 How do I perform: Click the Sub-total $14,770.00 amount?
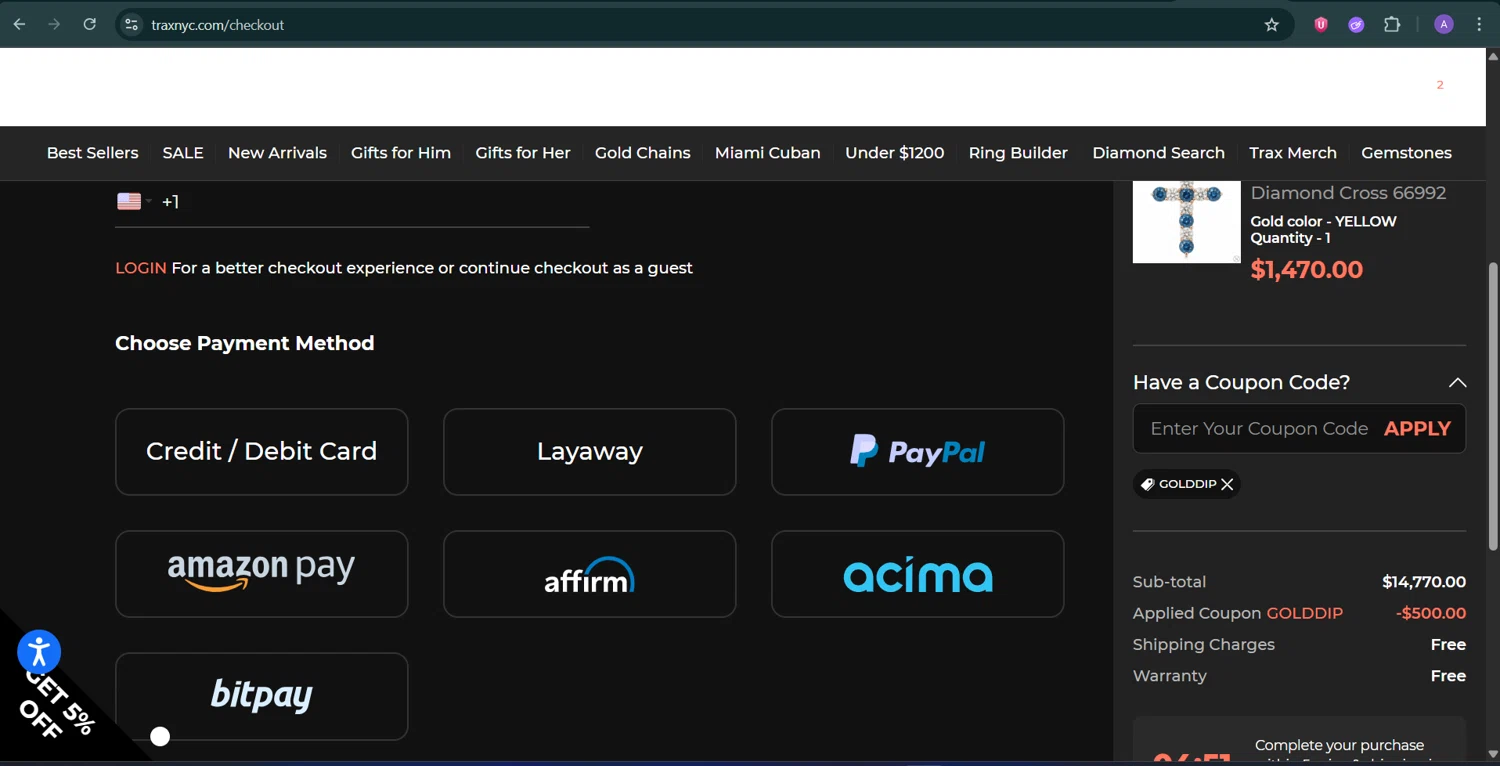(x=1424, y=582)
